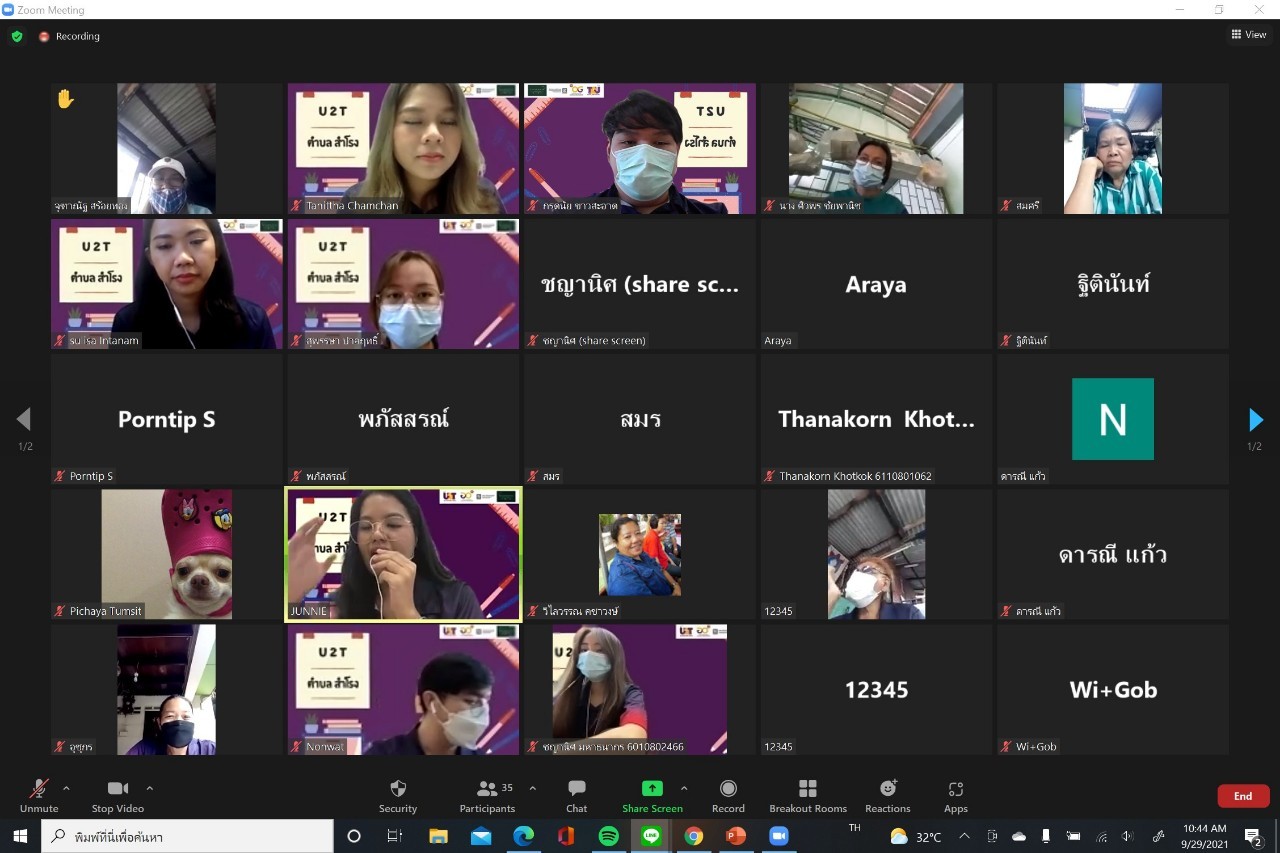Expand share options arrow beside Share Screen
Viewport: 1280px width, 853px height.
point(684,788)
